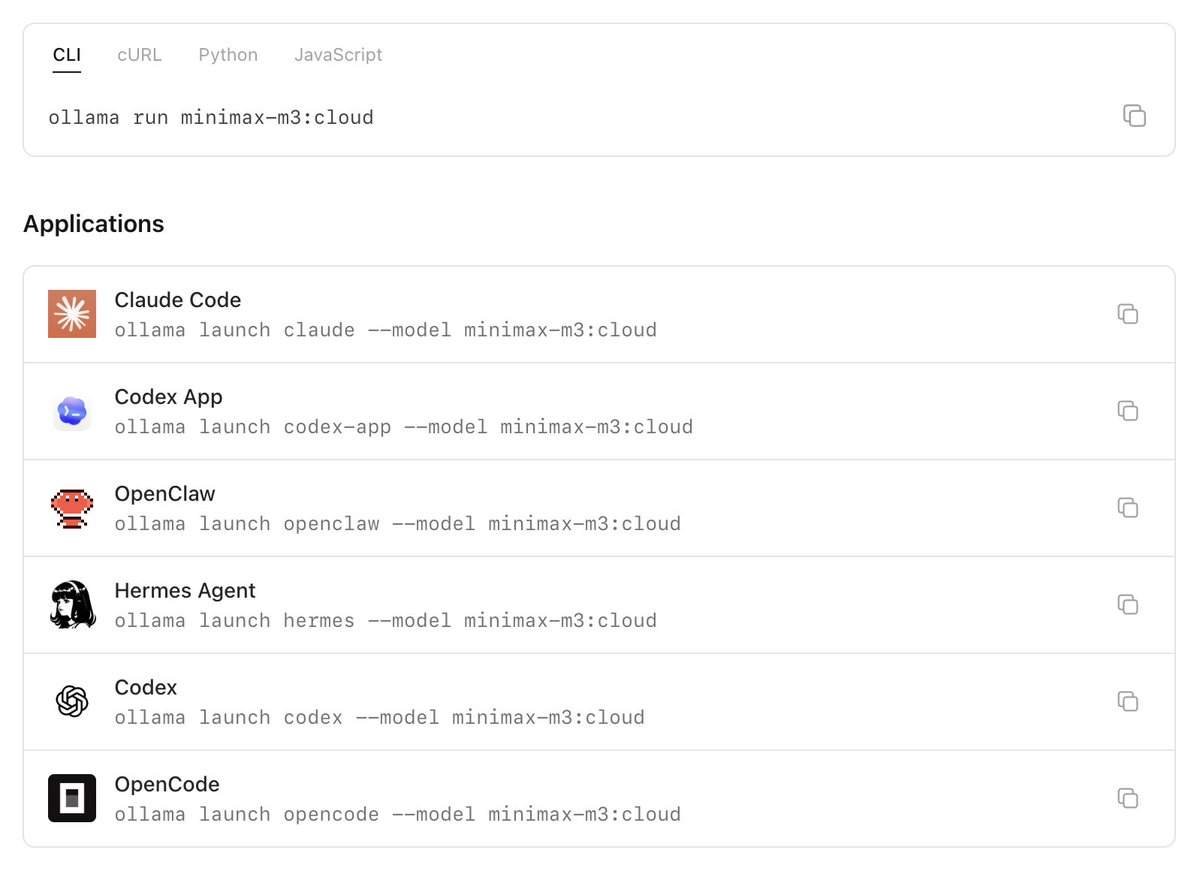Select the CLI tab
The width and height of the screenshot is (1200, 871).
coord(67,55)
